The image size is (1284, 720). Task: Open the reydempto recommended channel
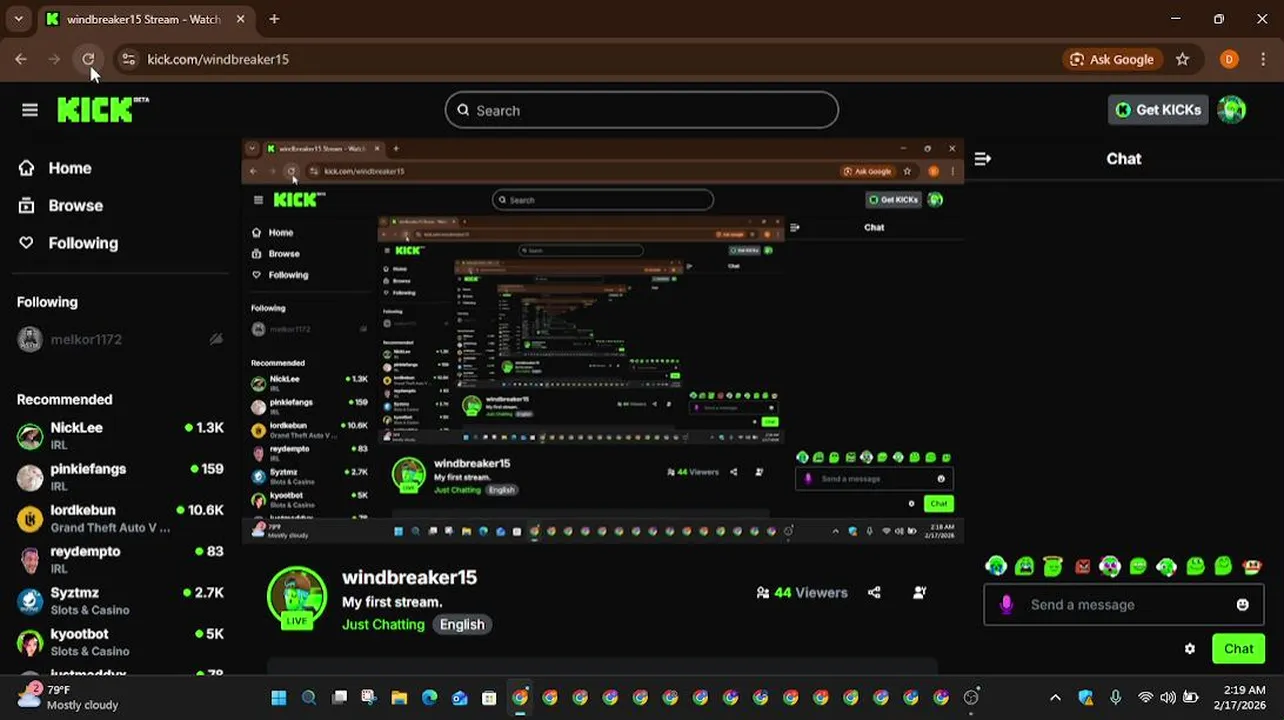tap(120, 559)
